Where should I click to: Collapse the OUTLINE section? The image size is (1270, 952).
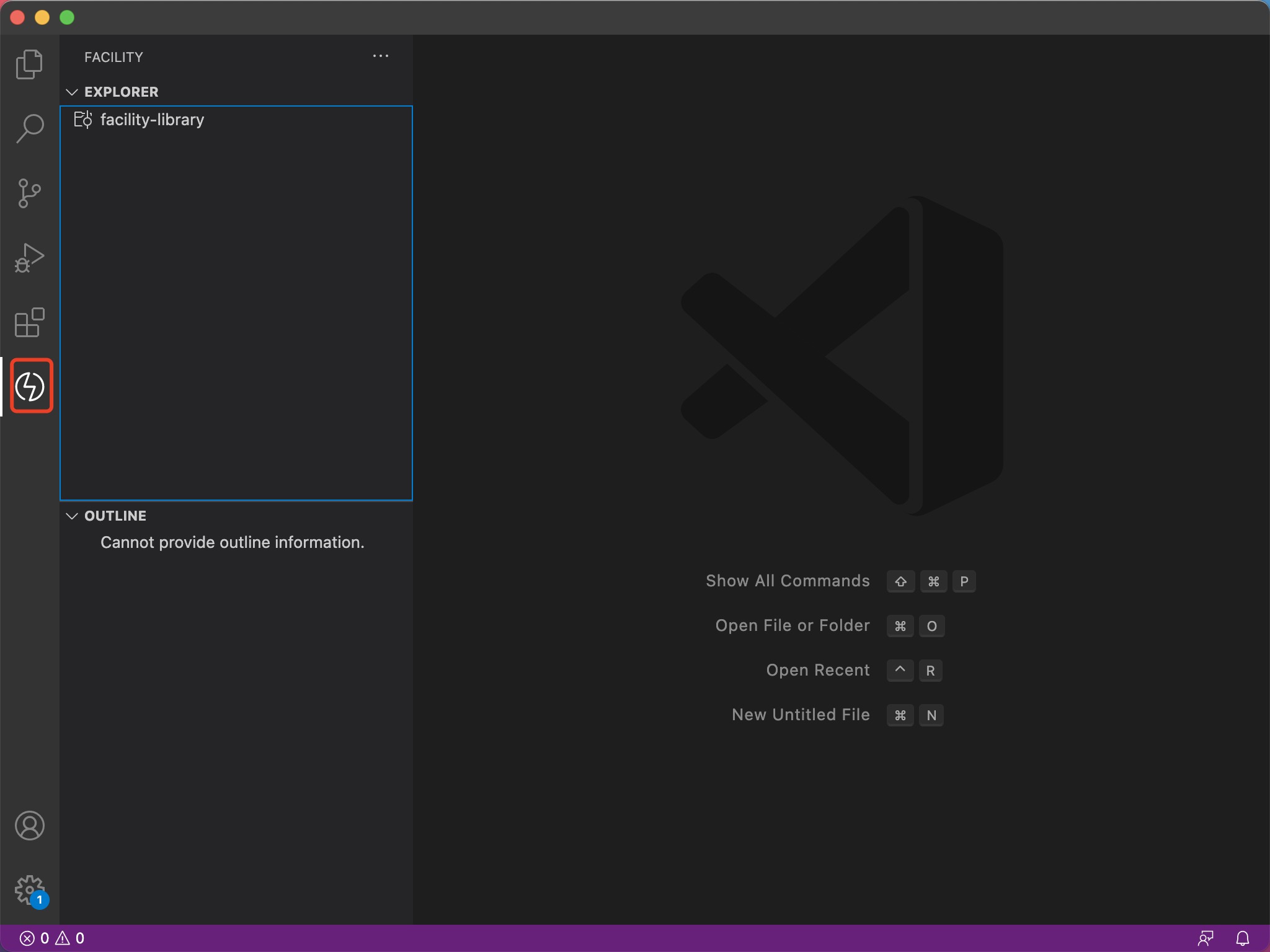pos(73,516)
